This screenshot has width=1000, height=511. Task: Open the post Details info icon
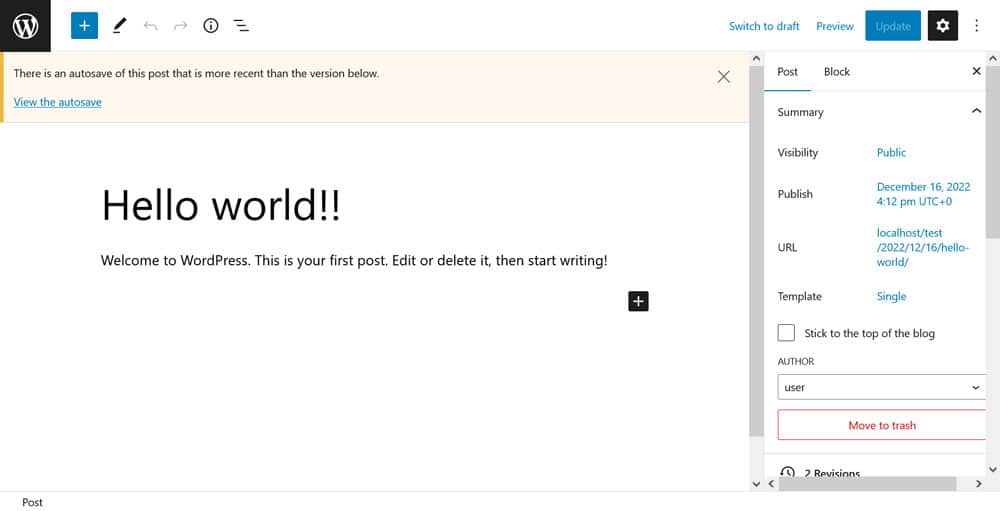point(210,26)
